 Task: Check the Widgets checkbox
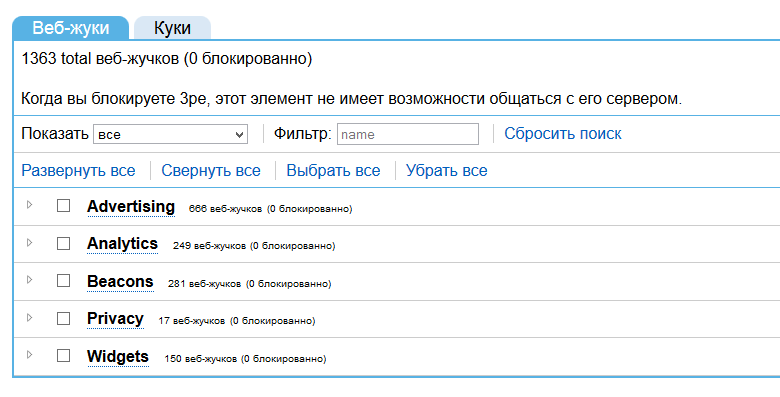pyautogui.click(x=63, y=356)
